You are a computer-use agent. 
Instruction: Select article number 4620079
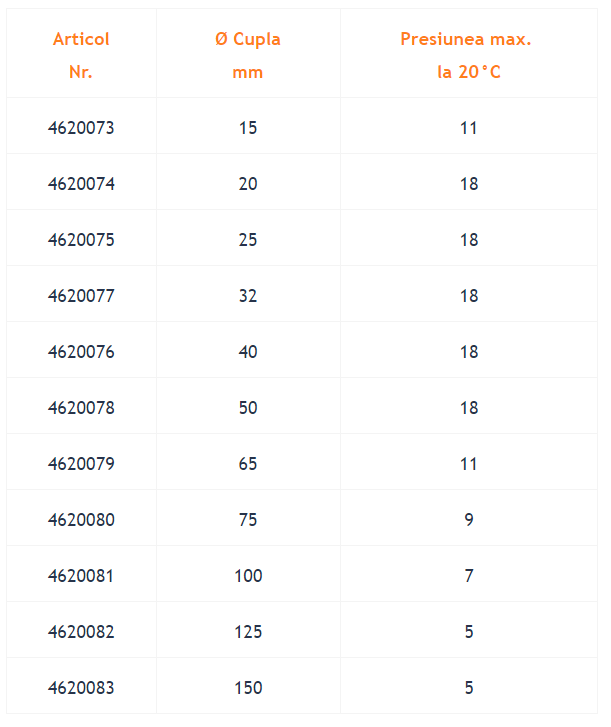(81, 464)
